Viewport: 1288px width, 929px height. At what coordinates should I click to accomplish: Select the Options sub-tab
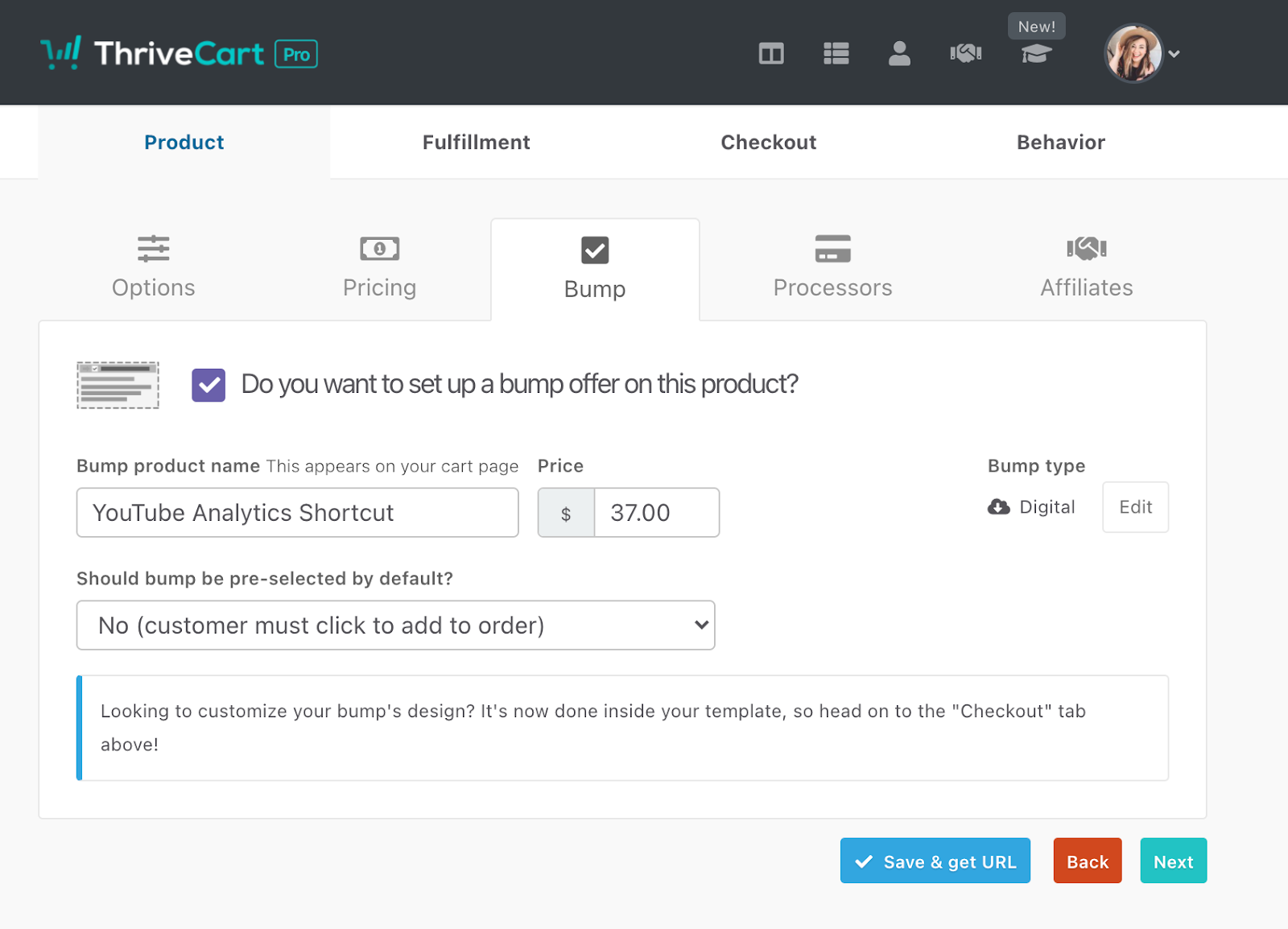point(154,269)
